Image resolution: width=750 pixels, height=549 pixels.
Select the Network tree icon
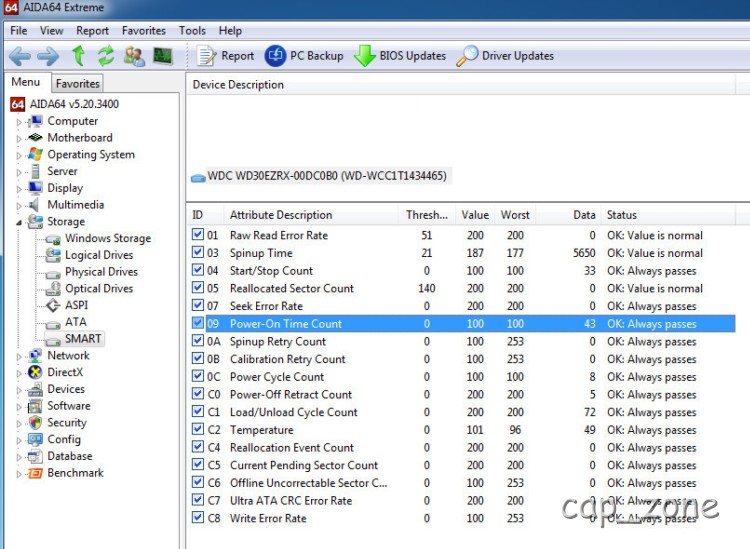click(x=35, y=356)
